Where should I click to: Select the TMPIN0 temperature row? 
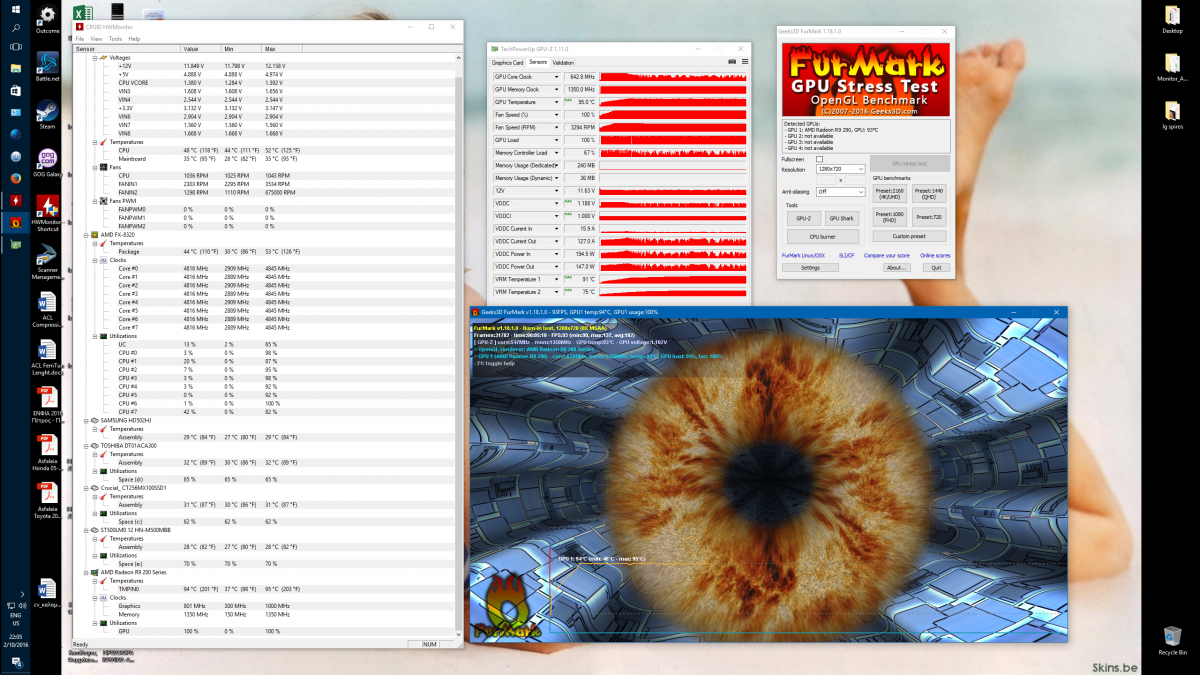click(264, 589)
